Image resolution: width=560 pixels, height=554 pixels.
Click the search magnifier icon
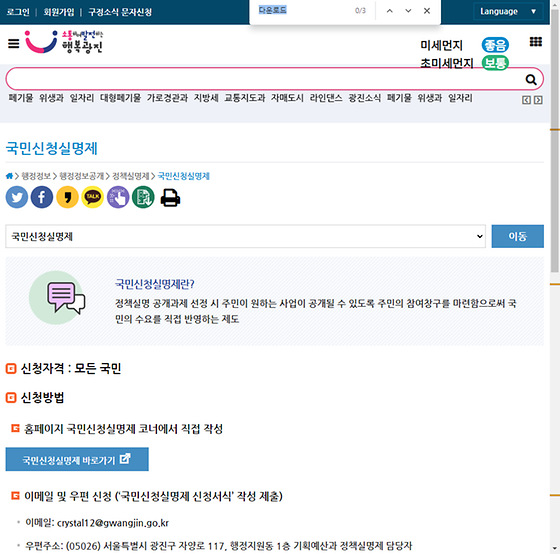click(531, 79)
